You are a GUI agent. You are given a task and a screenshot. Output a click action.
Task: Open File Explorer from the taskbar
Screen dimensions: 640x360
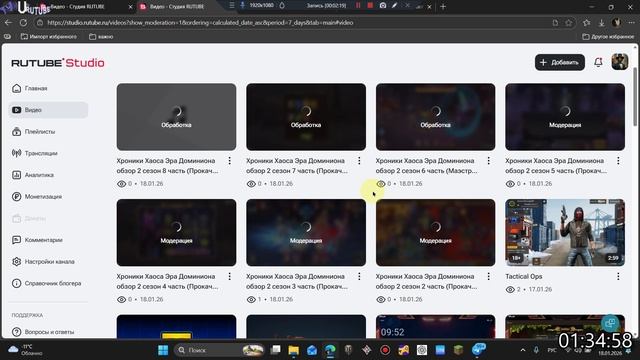point(293,350)
